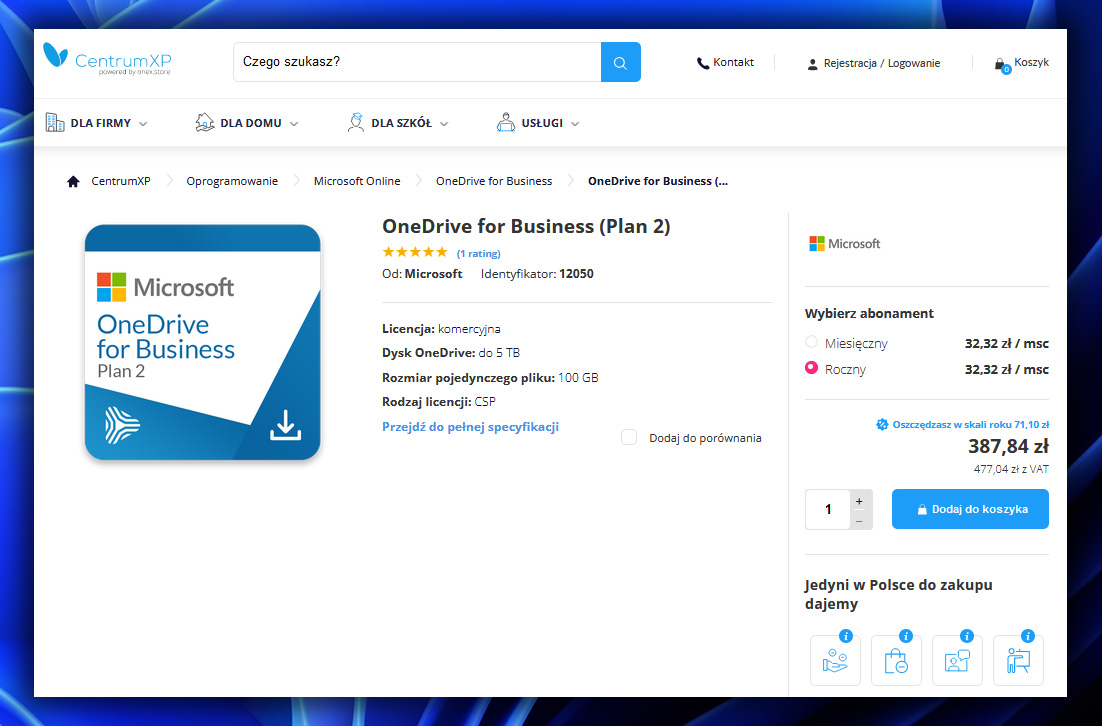Click info badge above presenter board icon
Image resolution: width=1102 pixels, height=726 pixels.
1028,636
